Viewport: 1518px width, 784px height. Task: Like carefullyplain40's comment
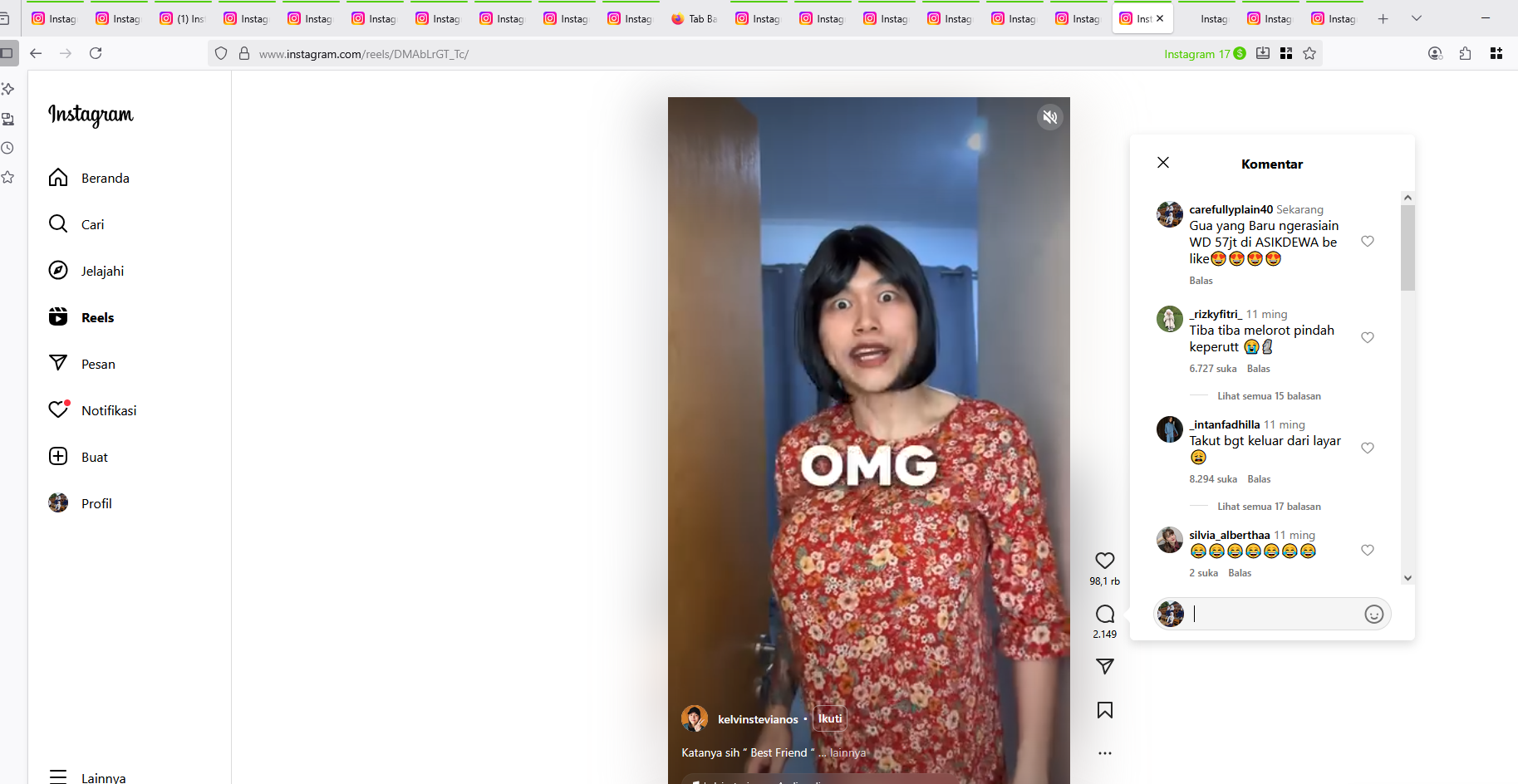[1368, 242]
